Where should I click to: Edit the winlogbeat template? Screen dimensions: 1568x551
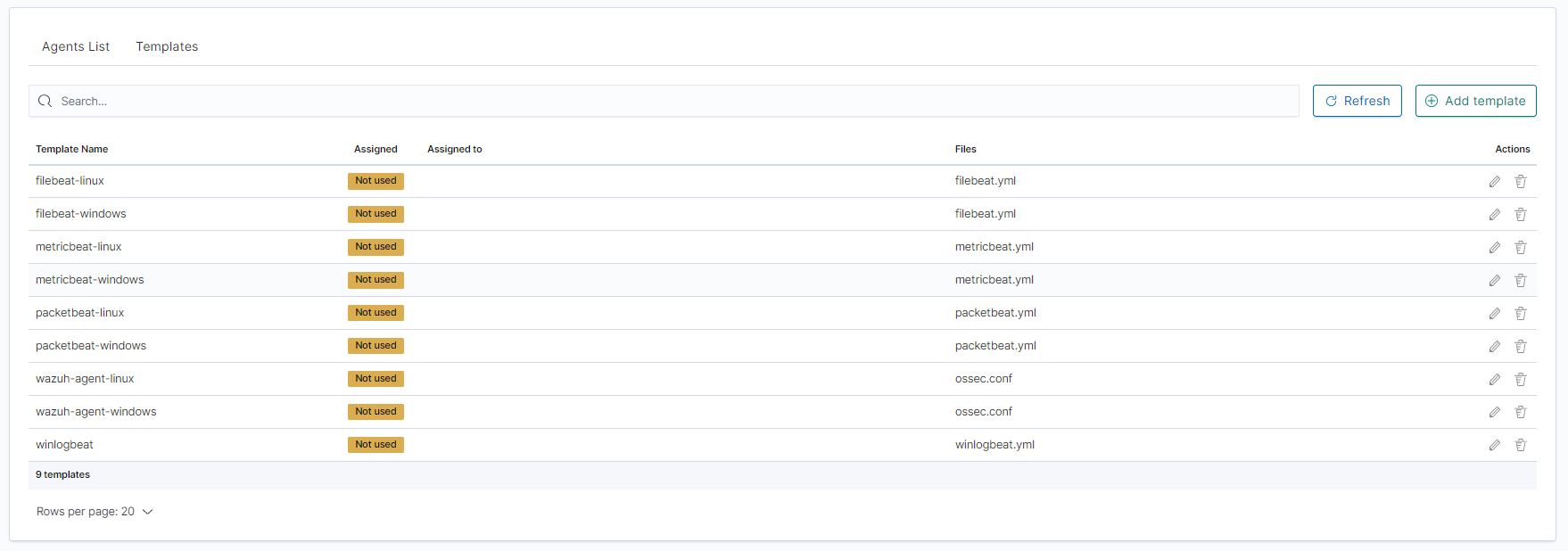click(x=1495, y=446)
